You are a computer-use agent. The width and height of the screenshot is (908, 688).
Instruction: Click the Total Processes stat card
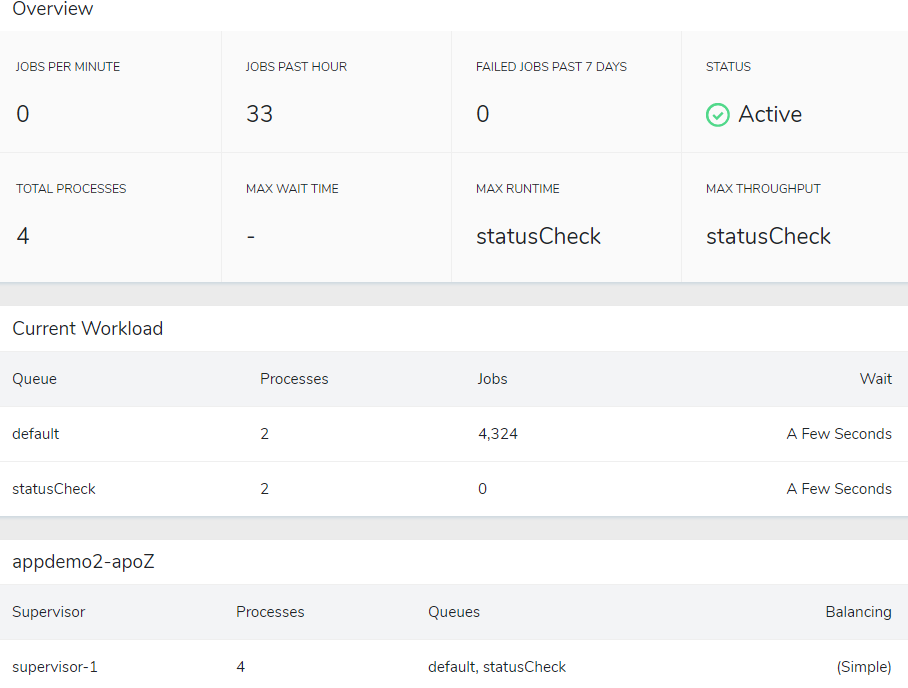[x=110, y=214]
